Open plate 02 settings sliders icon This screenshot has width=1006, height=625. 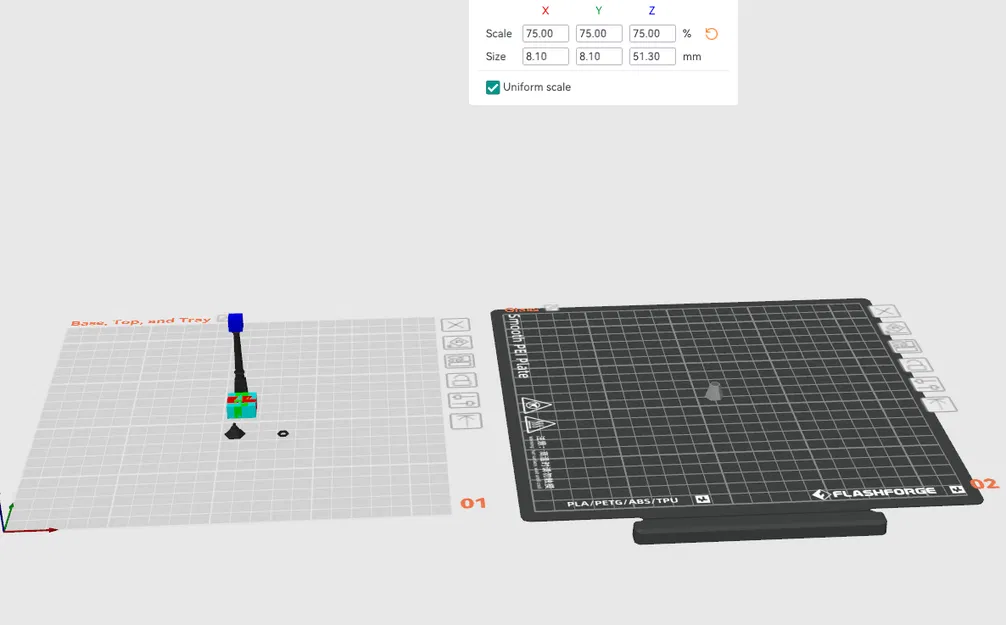tap(928, 385)
